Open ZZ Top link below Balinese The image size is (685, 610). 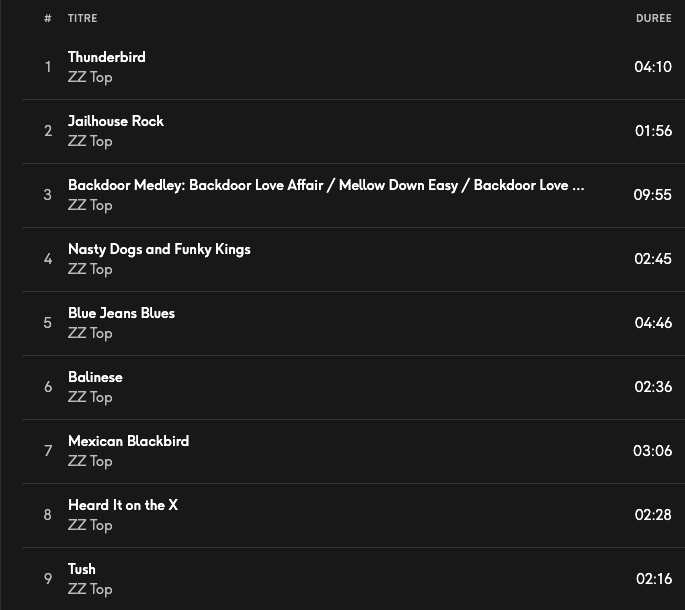(x=90, y=397)
